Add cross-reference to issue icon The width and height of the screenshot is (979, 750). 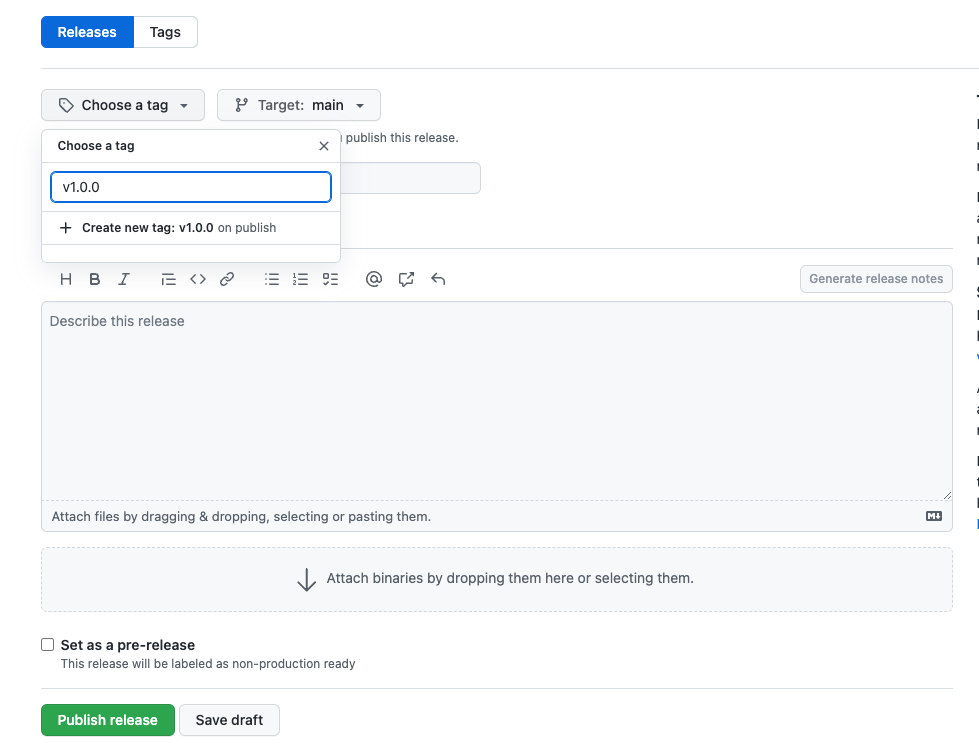click(406, 279)
